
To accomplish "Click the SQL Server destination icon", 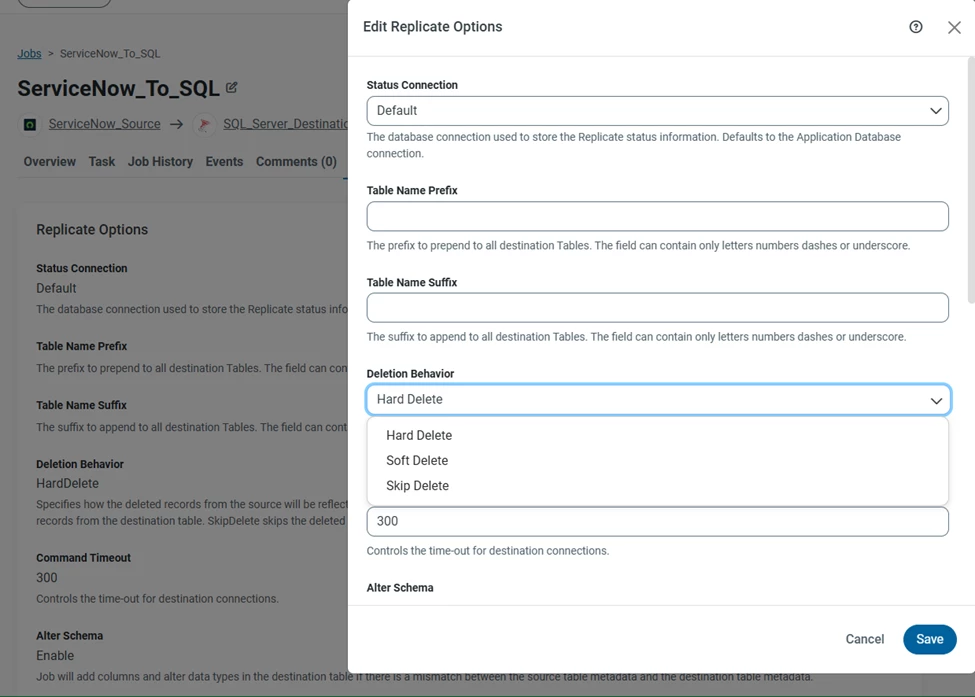I will [203, 124].
